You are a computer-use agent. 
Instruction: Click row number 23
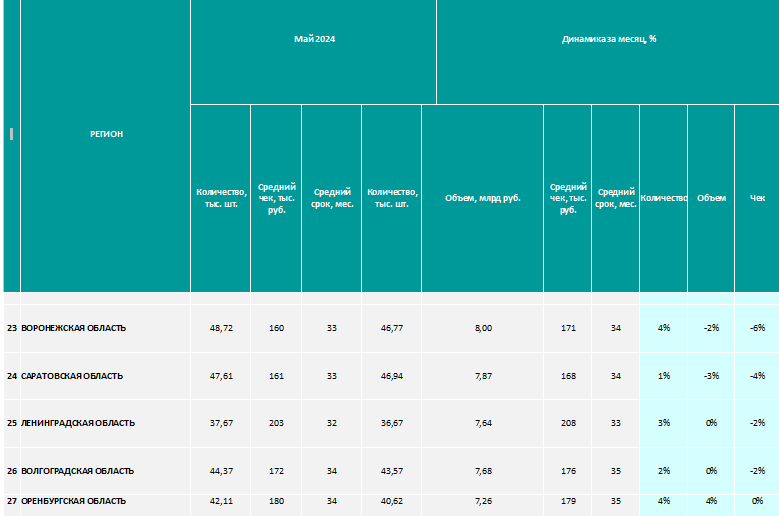[12, 328]
